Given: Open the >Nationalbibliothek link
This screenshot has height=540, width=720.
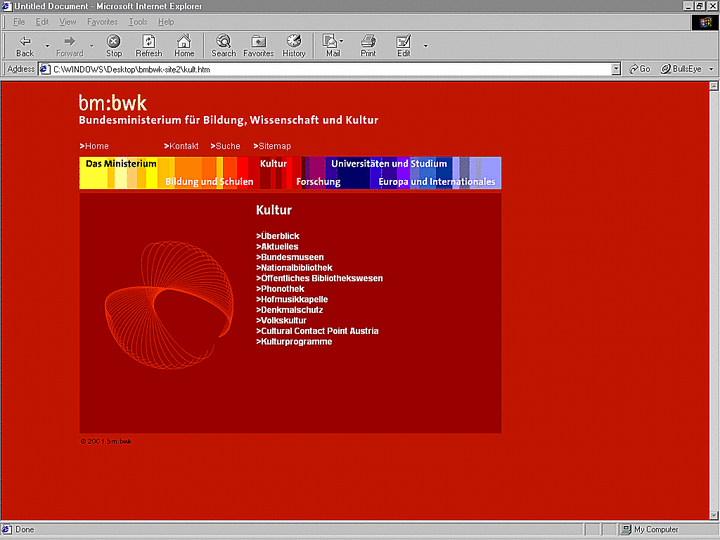Looking at the screenshot, I should point(294,268).
